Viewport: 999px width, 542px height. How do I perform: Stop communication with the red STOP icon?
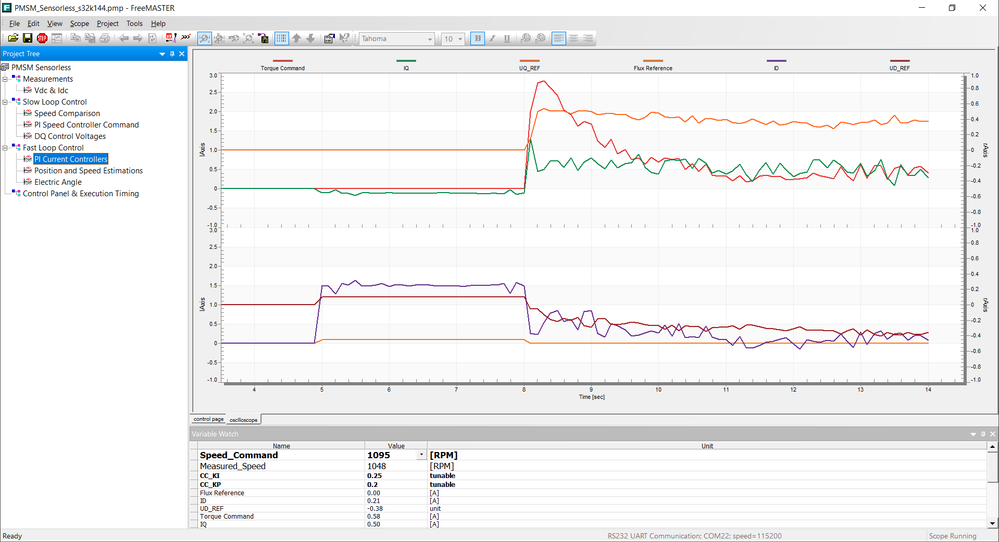click(41, 38)
